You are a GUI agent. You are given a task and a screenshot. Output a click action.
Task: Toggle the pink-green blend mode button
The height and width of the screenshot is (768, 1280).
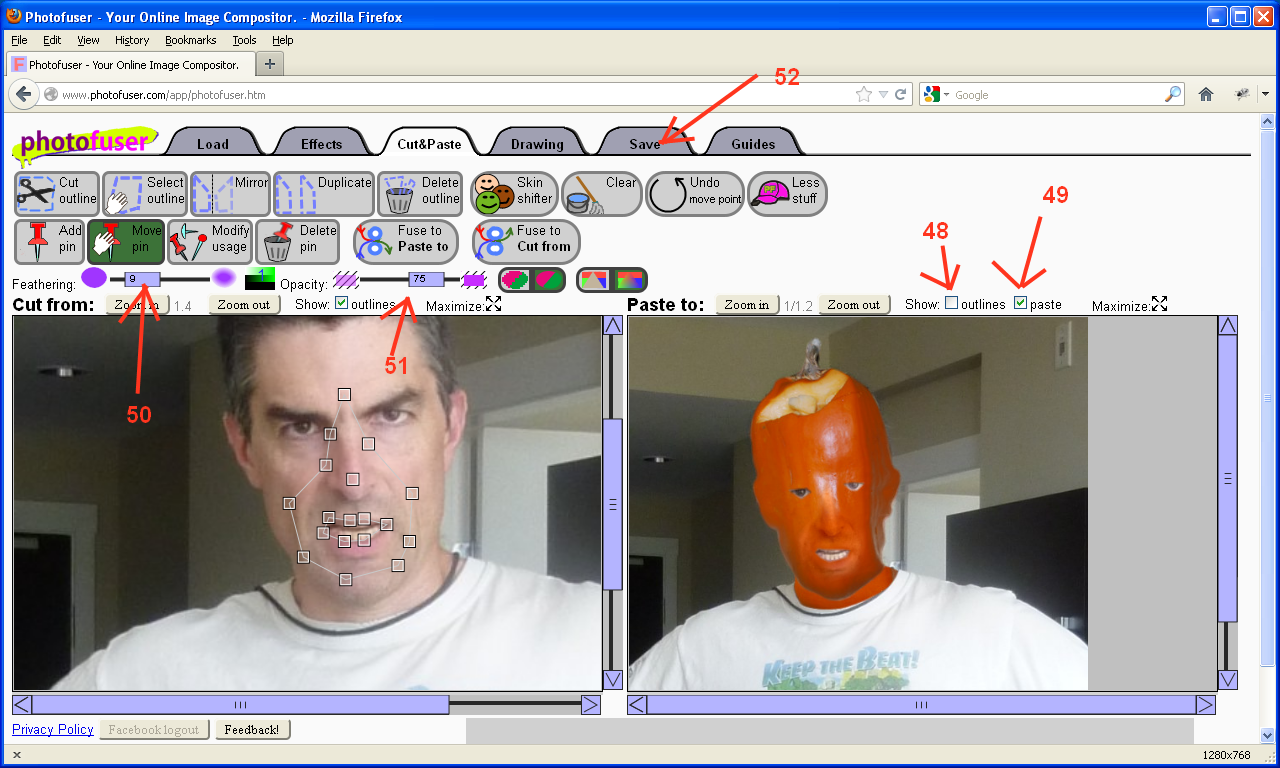click(532, 279)
